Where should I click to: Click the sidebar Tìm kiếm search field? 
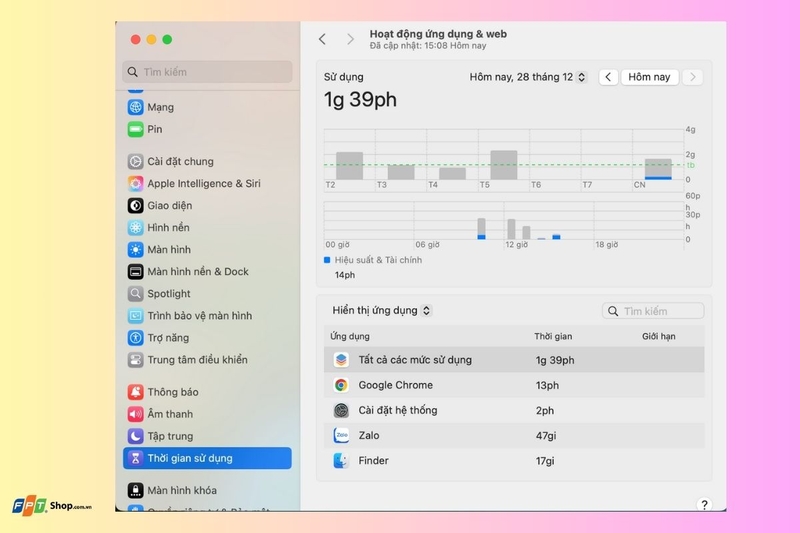(207, 72)
